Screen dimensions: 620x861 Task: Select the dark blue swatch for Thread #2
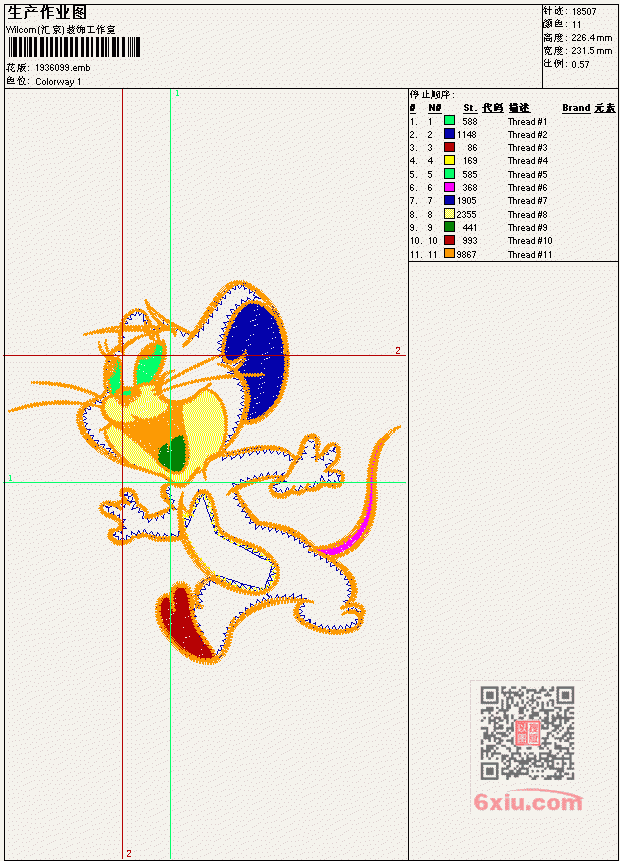[449, 133]
